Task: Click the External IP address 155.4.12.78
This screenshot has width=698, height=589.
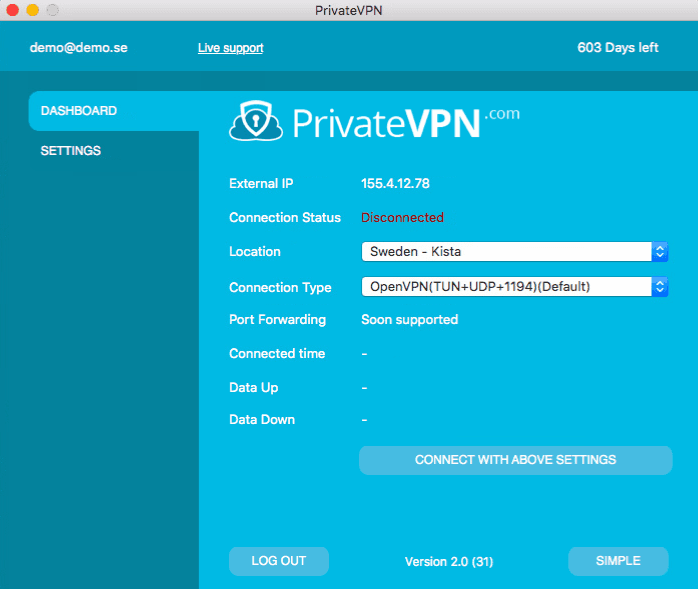Action: coord(395,184)
